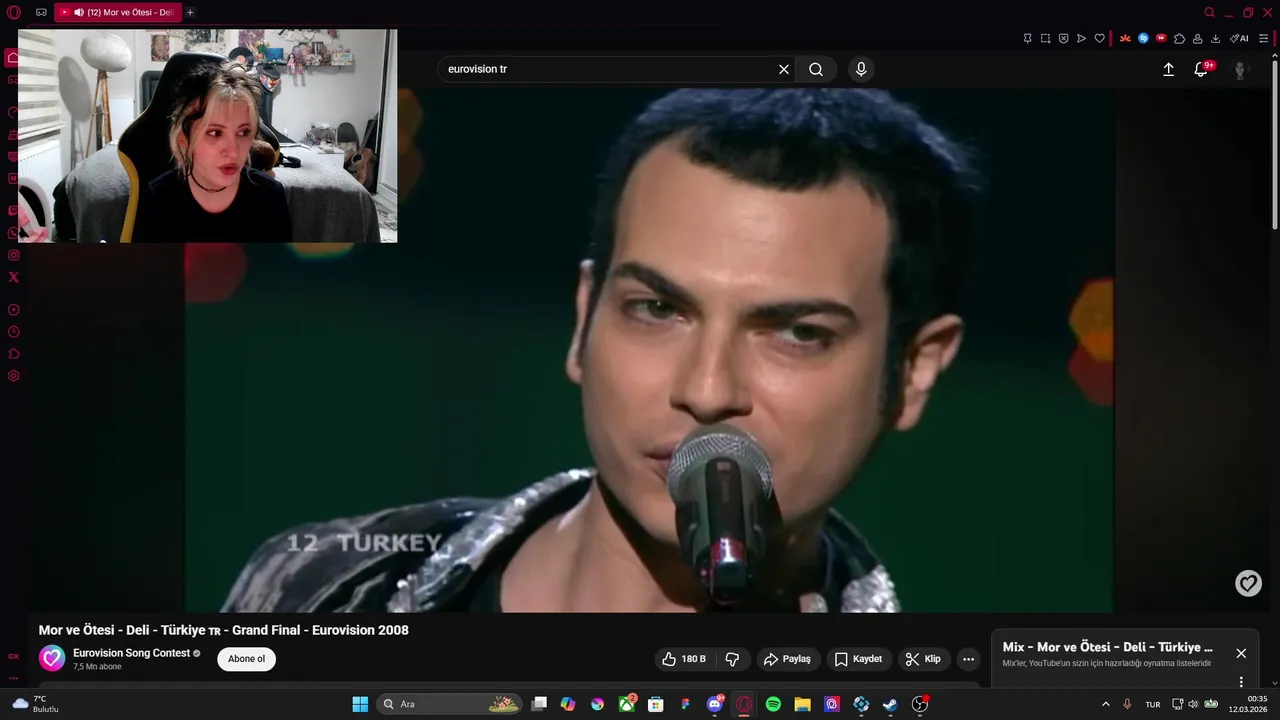The height and width of the screenshot is (720, 1280).
Task: Add page to bookmarks with heart icon
Action: point(1099,39)
